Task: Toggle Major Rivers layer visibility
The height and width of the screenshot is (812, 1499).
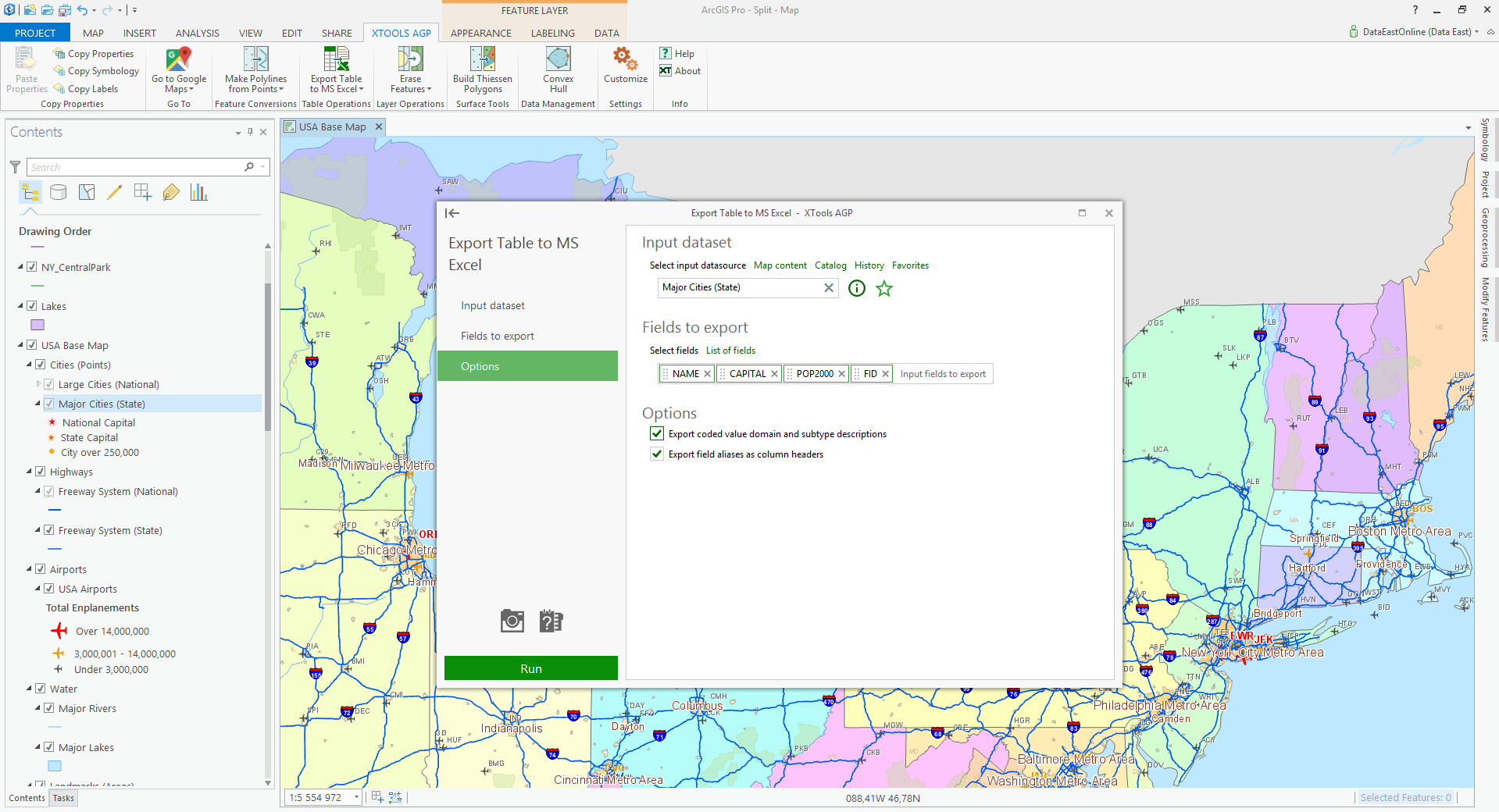Action: 49,708
